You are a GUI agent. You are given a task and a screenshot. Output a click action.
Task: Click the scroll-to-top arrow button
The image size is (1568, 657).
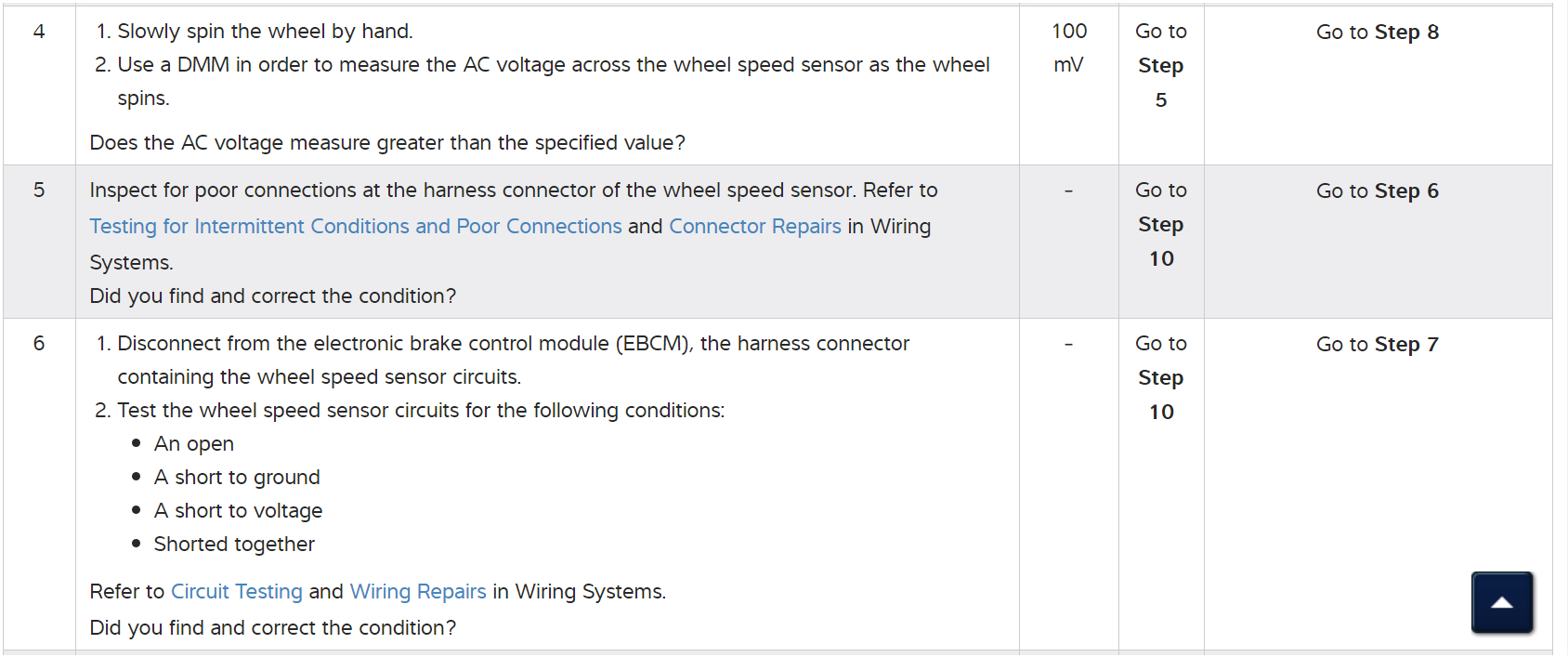click(x=1501, y=602)
